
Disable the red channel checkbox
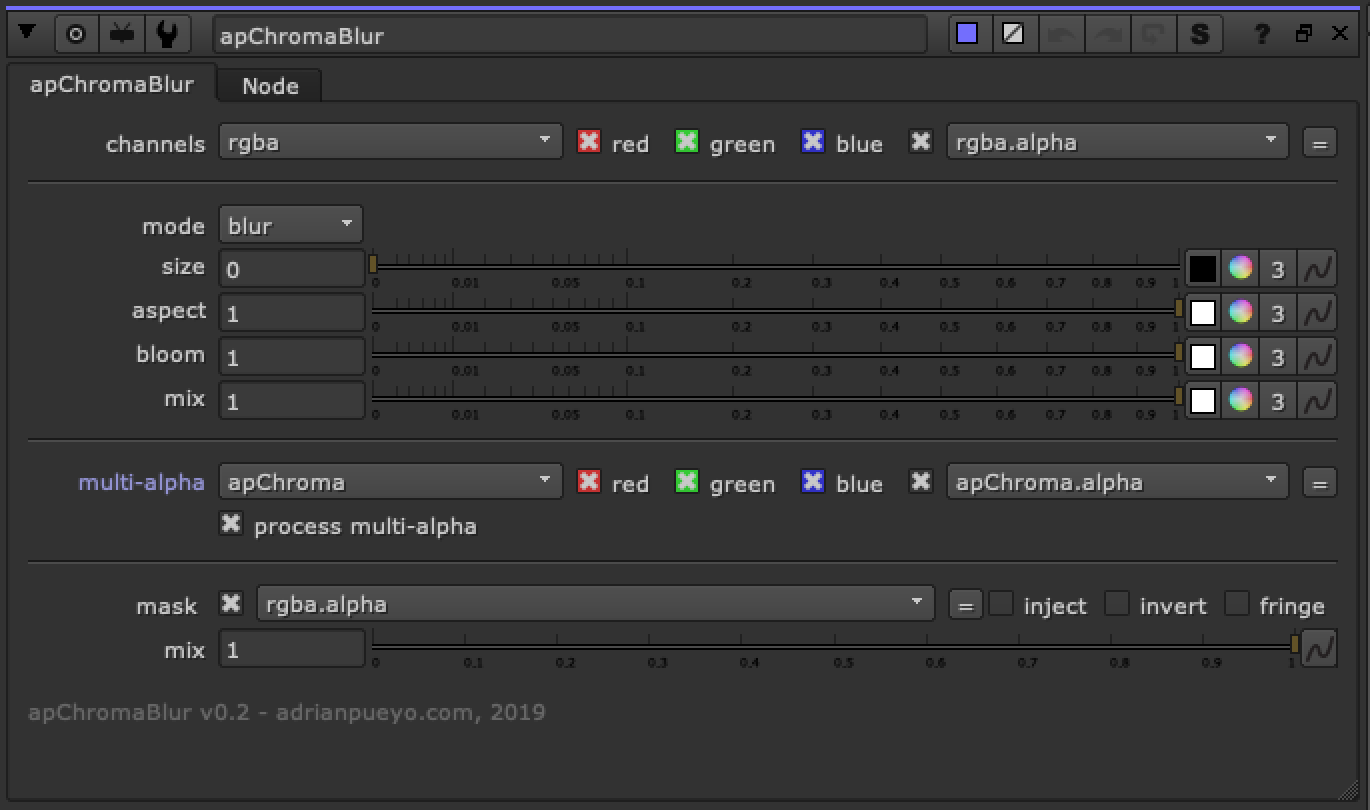click(589, 143)
